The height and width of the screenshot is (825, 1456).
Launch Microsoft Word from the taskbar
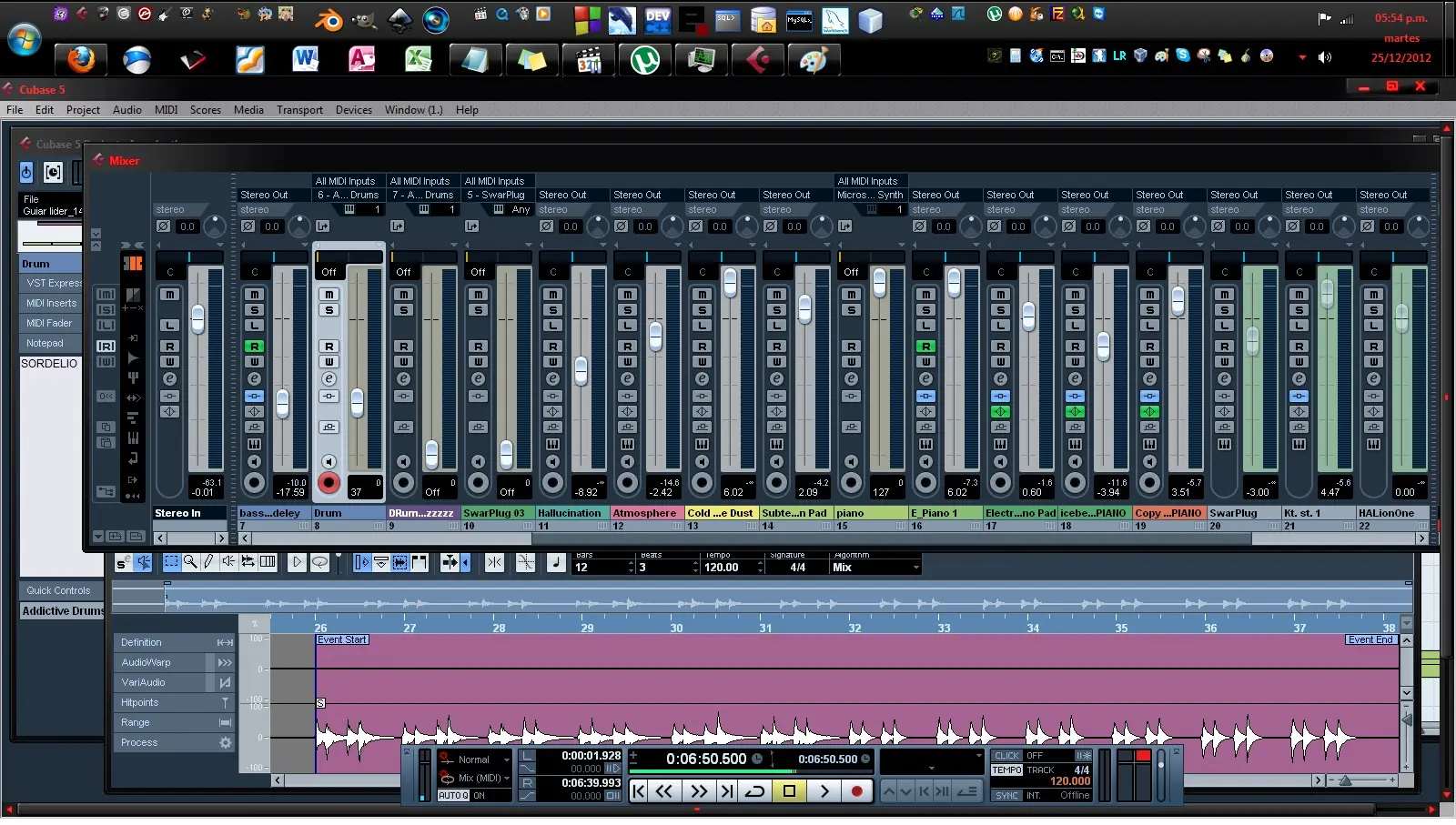[306, 60]
